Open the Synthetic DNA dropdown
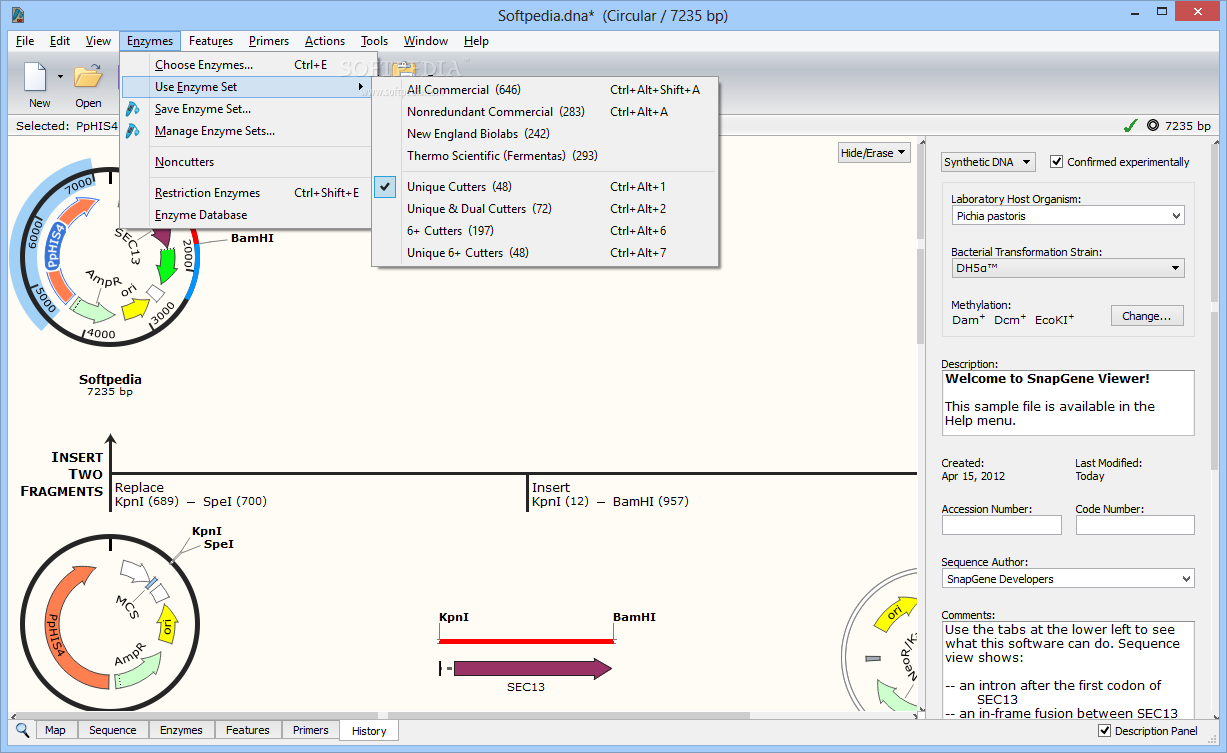The image size is (1227, 753). point(987,162)
